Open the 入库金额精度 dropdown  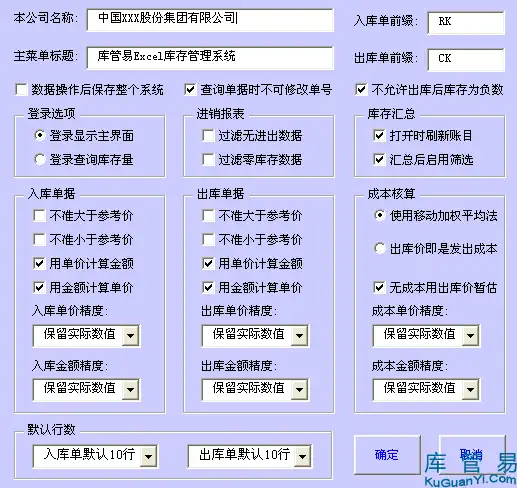tap(130, 389)
